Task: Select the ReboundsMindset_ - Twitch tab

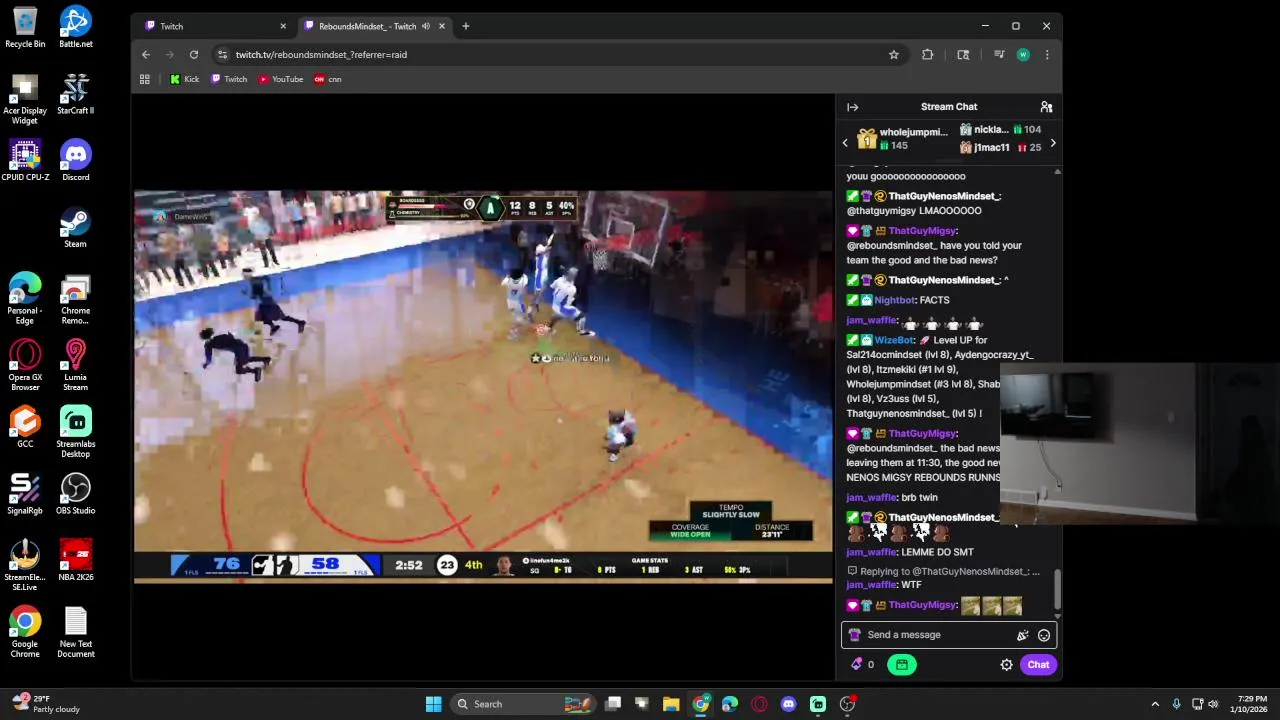Action: pos(367,26)
